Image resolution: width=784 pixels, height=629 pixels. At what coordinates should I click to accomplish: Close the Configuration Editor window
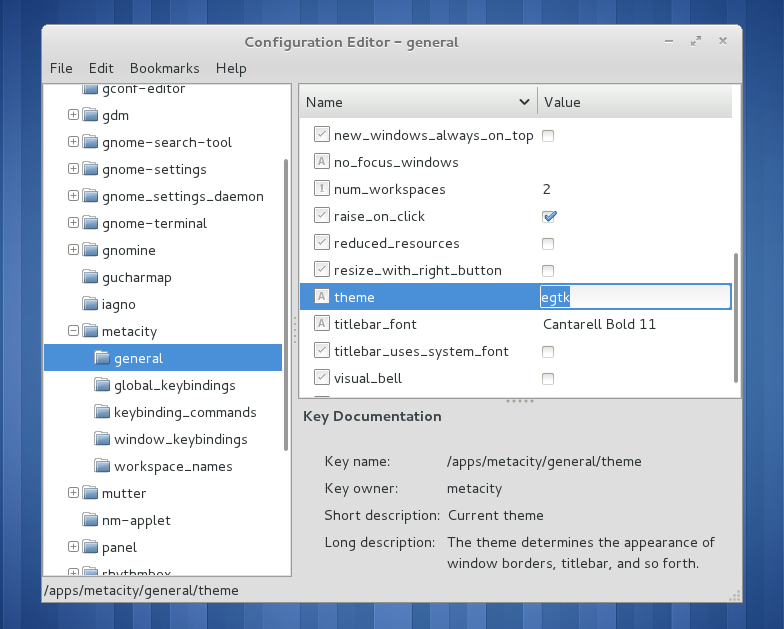pos(722,41)
